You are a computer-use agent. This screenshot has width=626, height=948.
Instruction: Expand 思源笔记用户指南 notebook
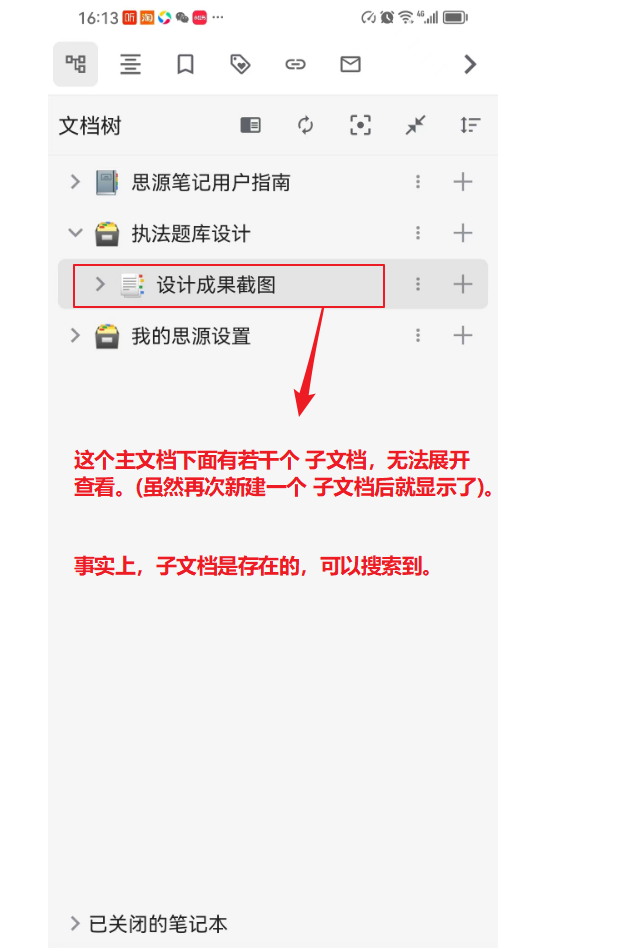(75, 182)
